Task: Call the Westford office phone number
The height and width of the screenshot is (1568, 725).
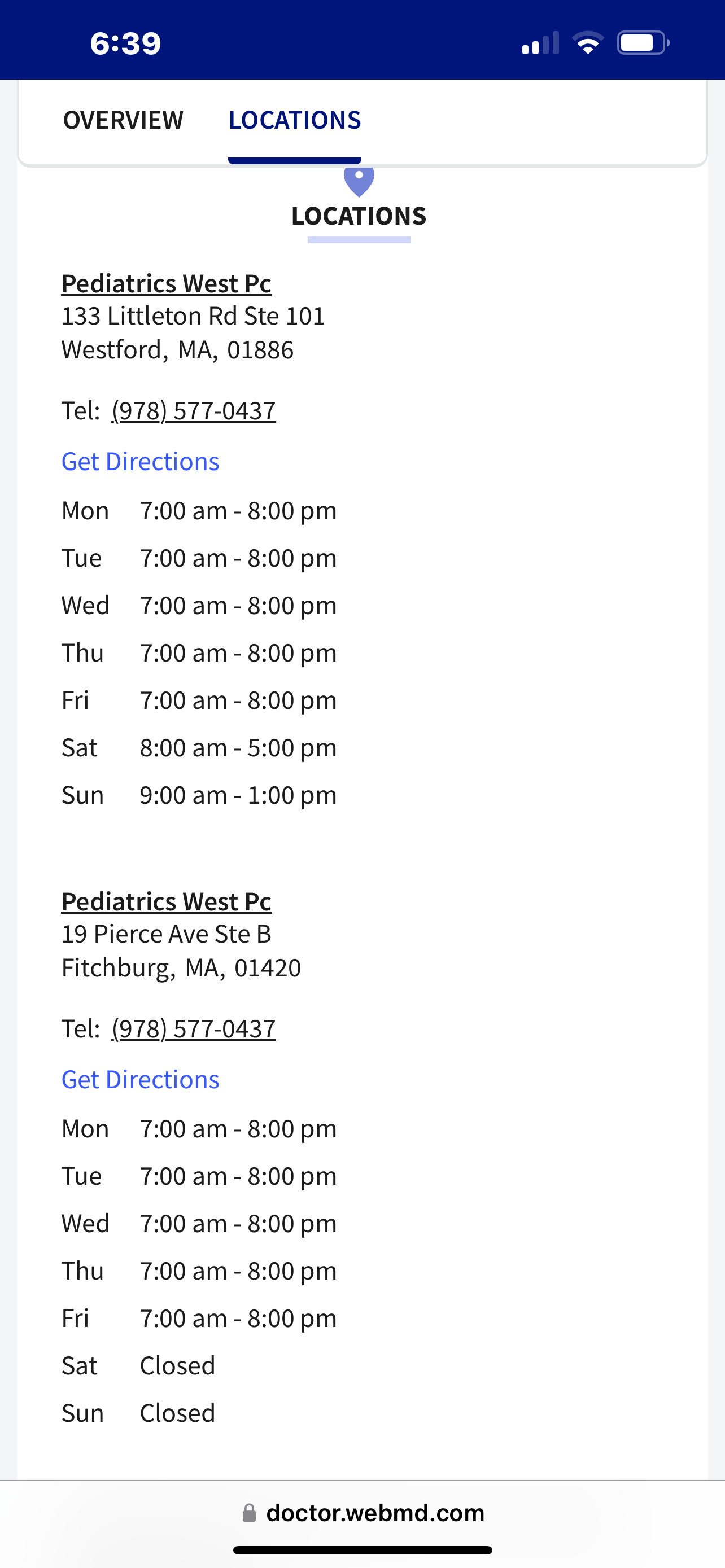Action: pyautogui.click(x=194, y=410)
